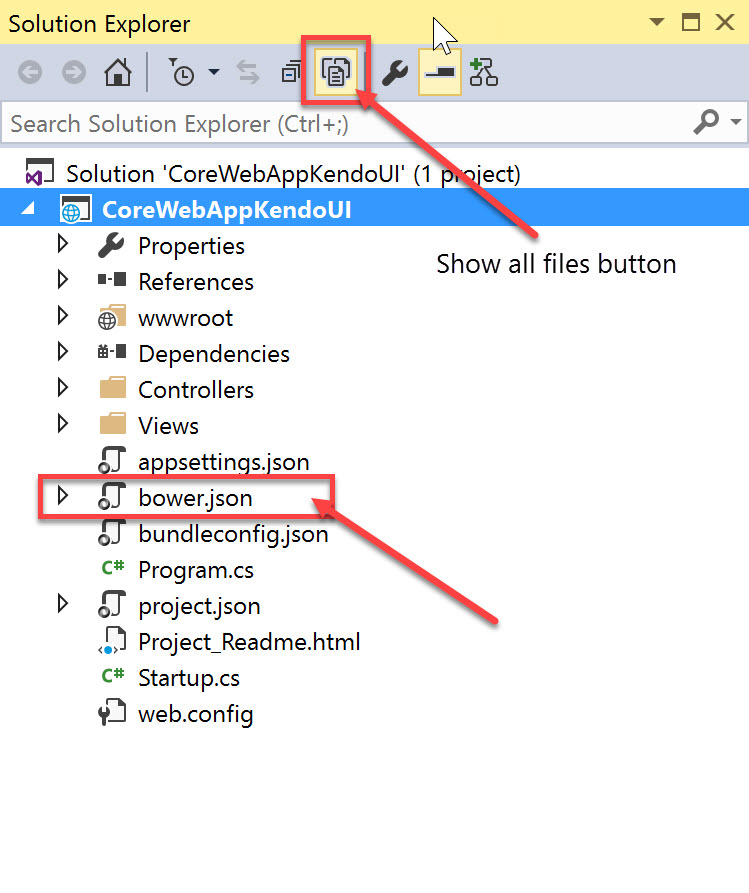Expand the Views folder

click(x=63, y=424)
